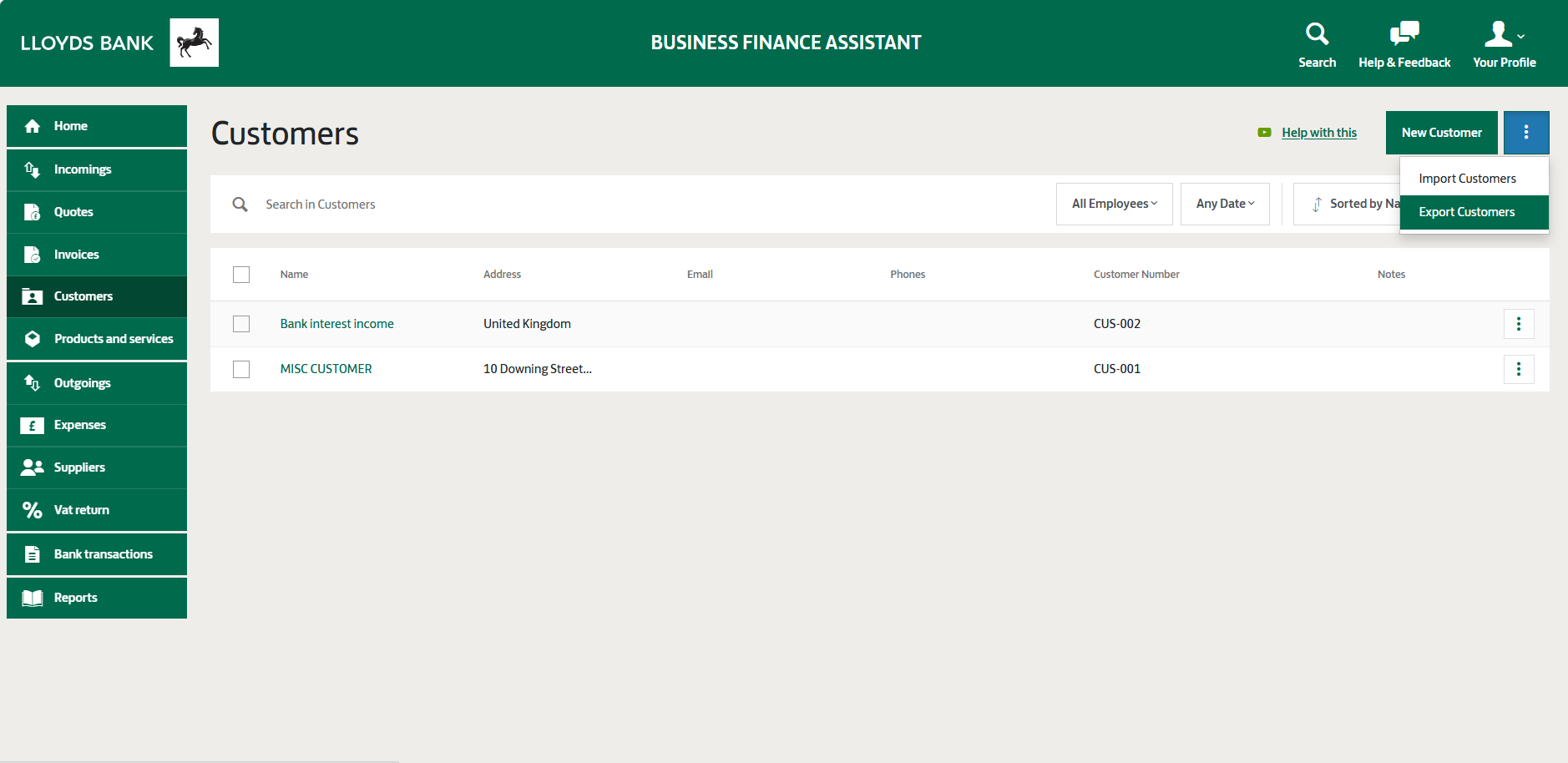Screen dimensions: 1568x763
Task: Click the Customers contact-card icon in sidebar
Action: 33,296
